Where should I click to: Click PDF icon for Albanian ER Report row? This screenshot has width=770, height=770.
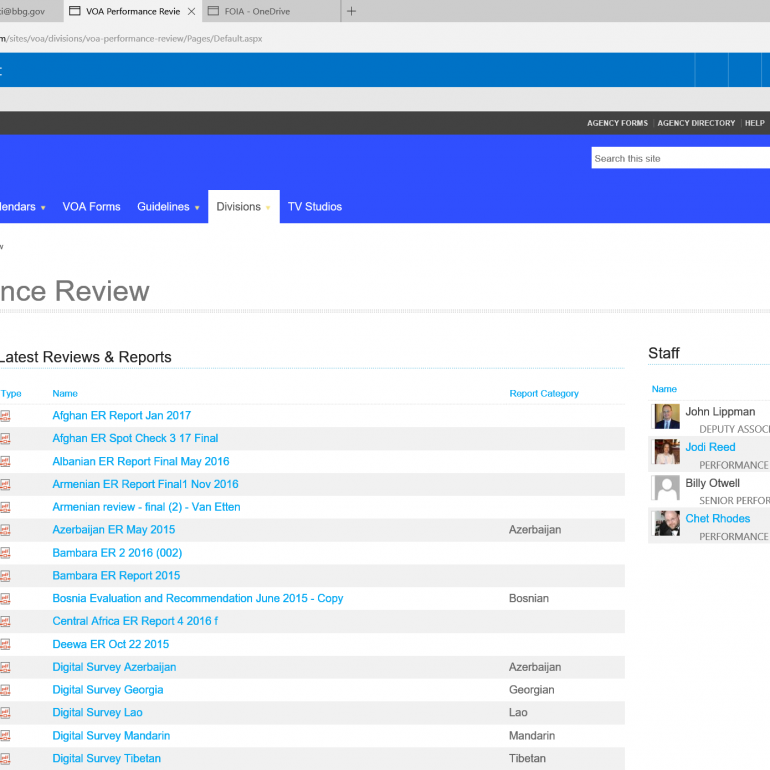click(x=5, y=462)
